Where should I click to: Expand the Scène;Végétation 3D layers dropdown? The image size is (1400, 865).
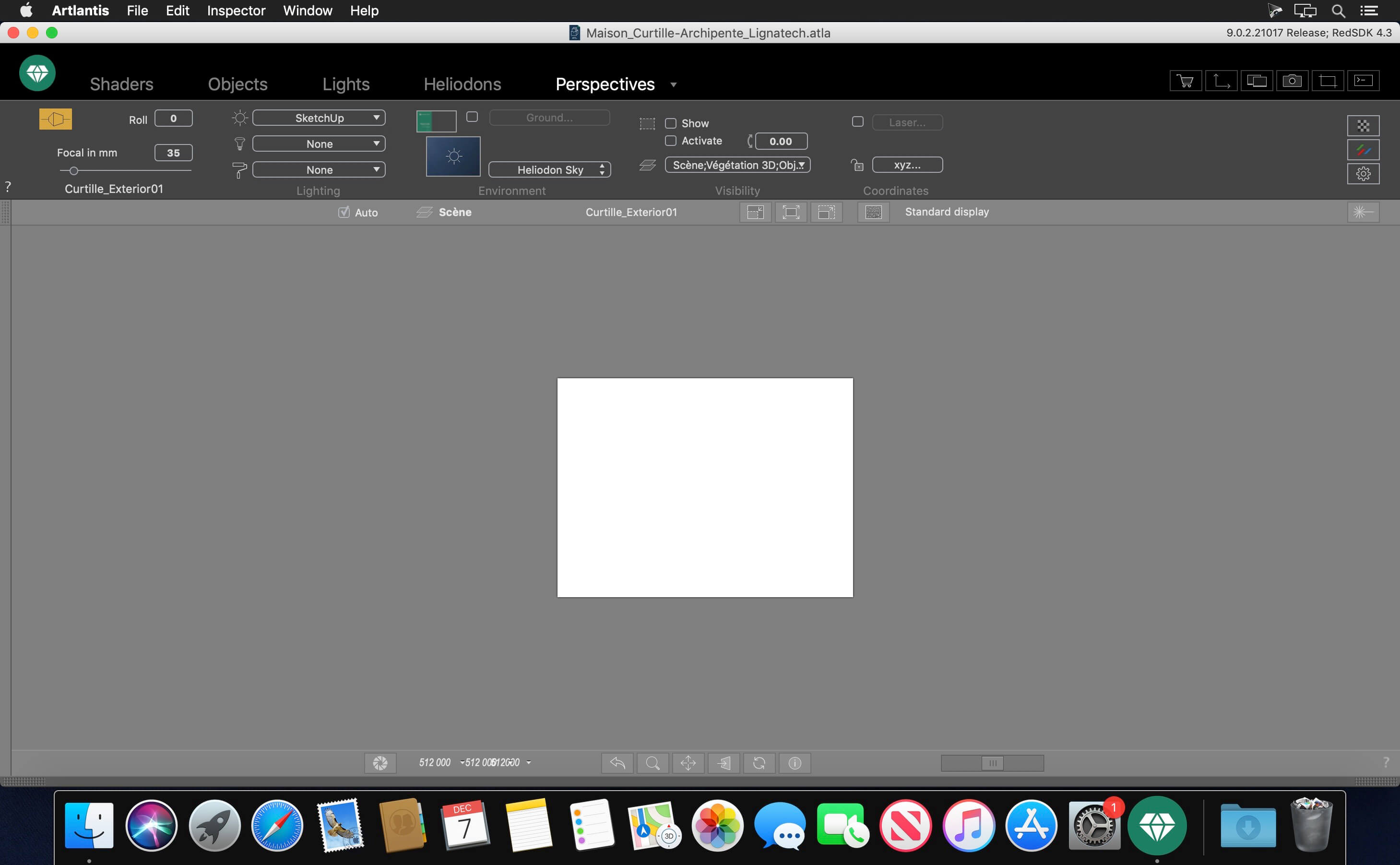(737, 165)
